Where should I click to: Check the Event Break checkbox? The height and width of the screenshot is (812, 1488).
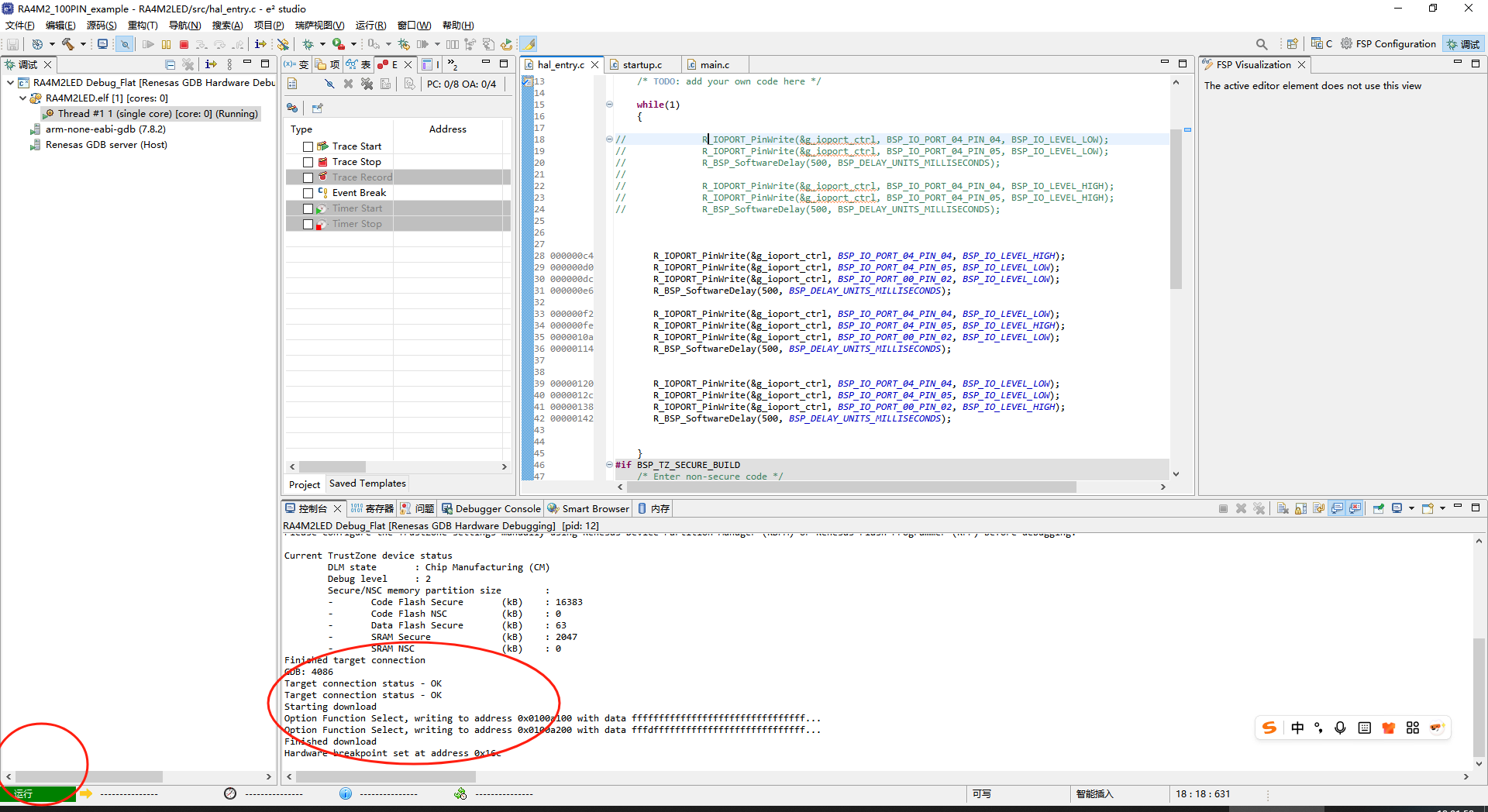(308, 193)
